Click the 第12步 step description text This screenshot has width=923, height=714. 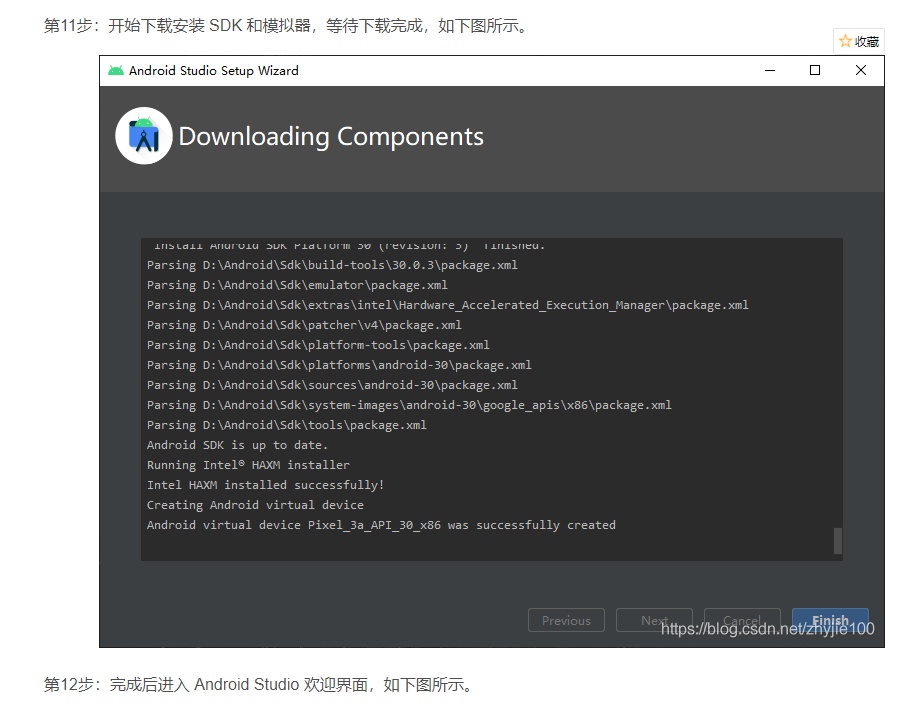coord(260,685)
